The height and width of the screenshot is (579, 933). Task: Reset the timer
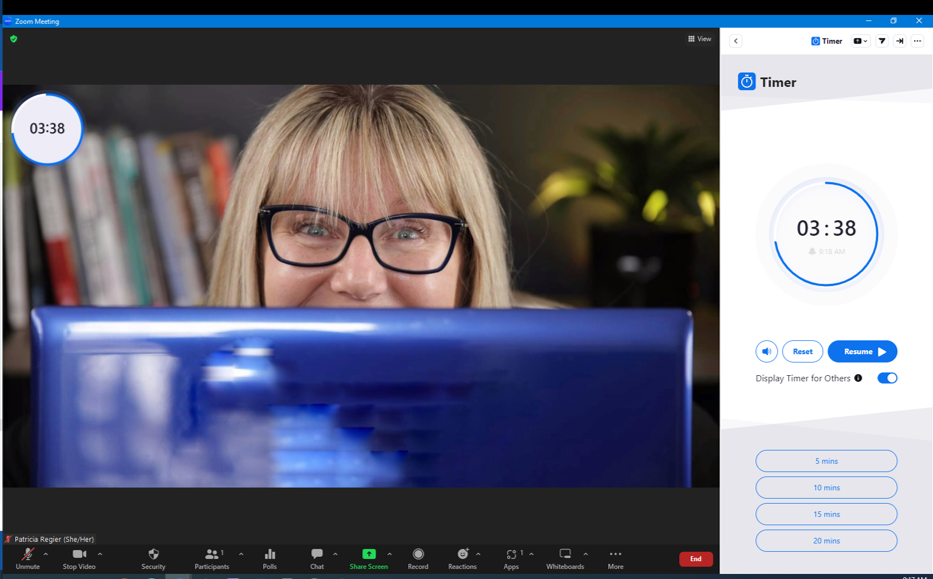(802, 352)
